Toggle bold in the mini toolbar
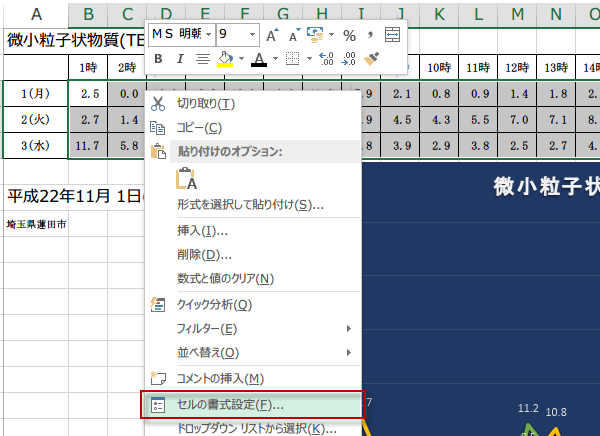Screen dimensions: 600x436 coord(158,59)
